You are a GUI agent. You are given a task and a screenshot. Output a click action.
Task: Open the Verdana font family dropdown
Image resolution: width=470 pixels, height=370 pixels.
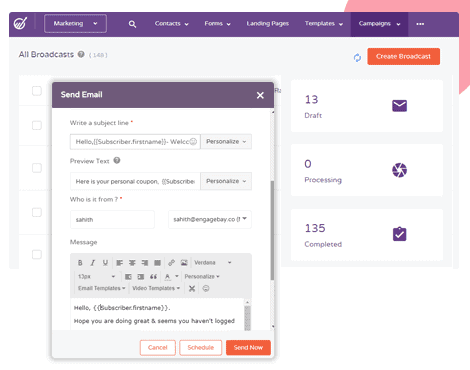(212, 263)
